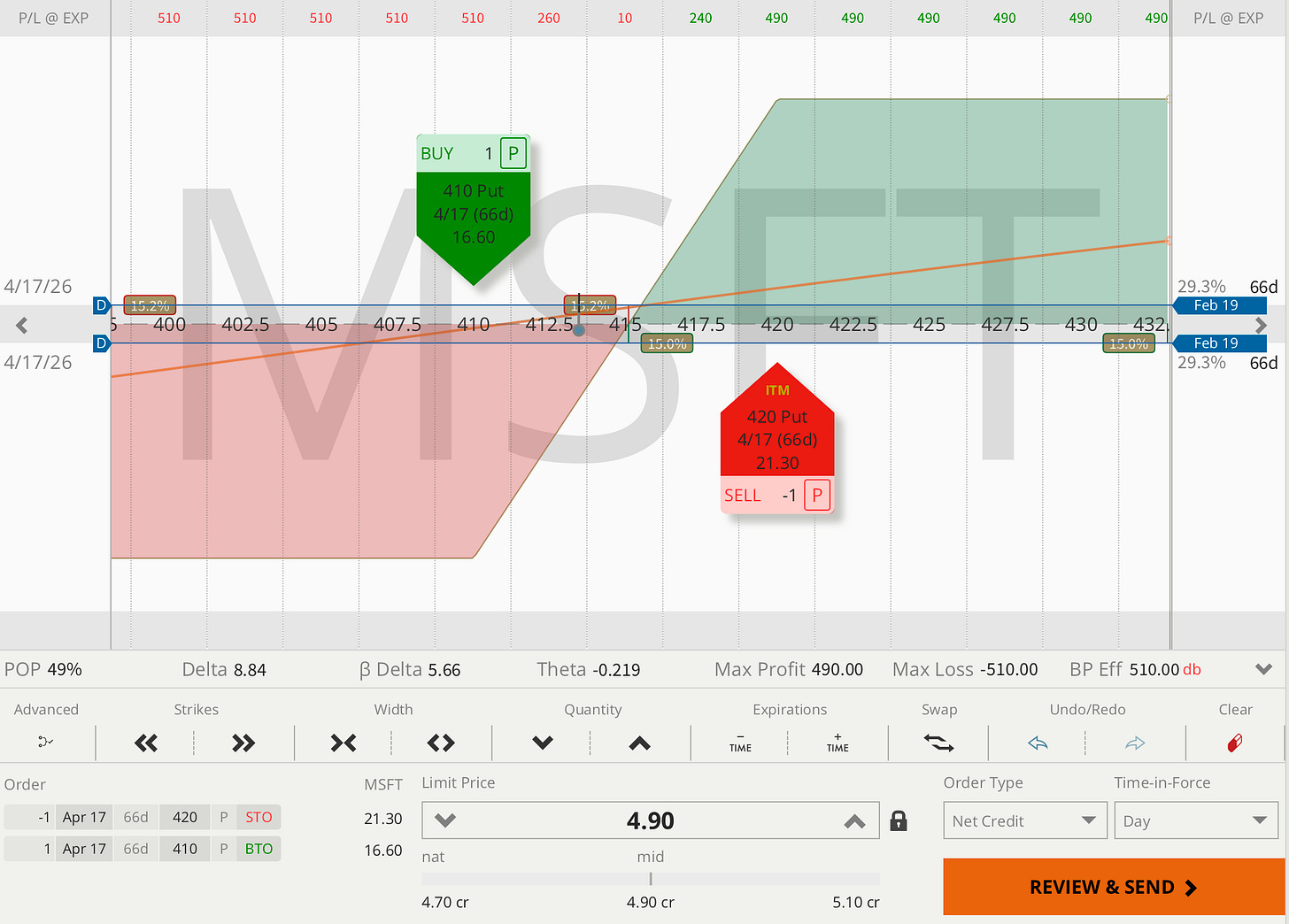Click the limit price 4.90 field
1289x924 pixels.
(650, 820)
